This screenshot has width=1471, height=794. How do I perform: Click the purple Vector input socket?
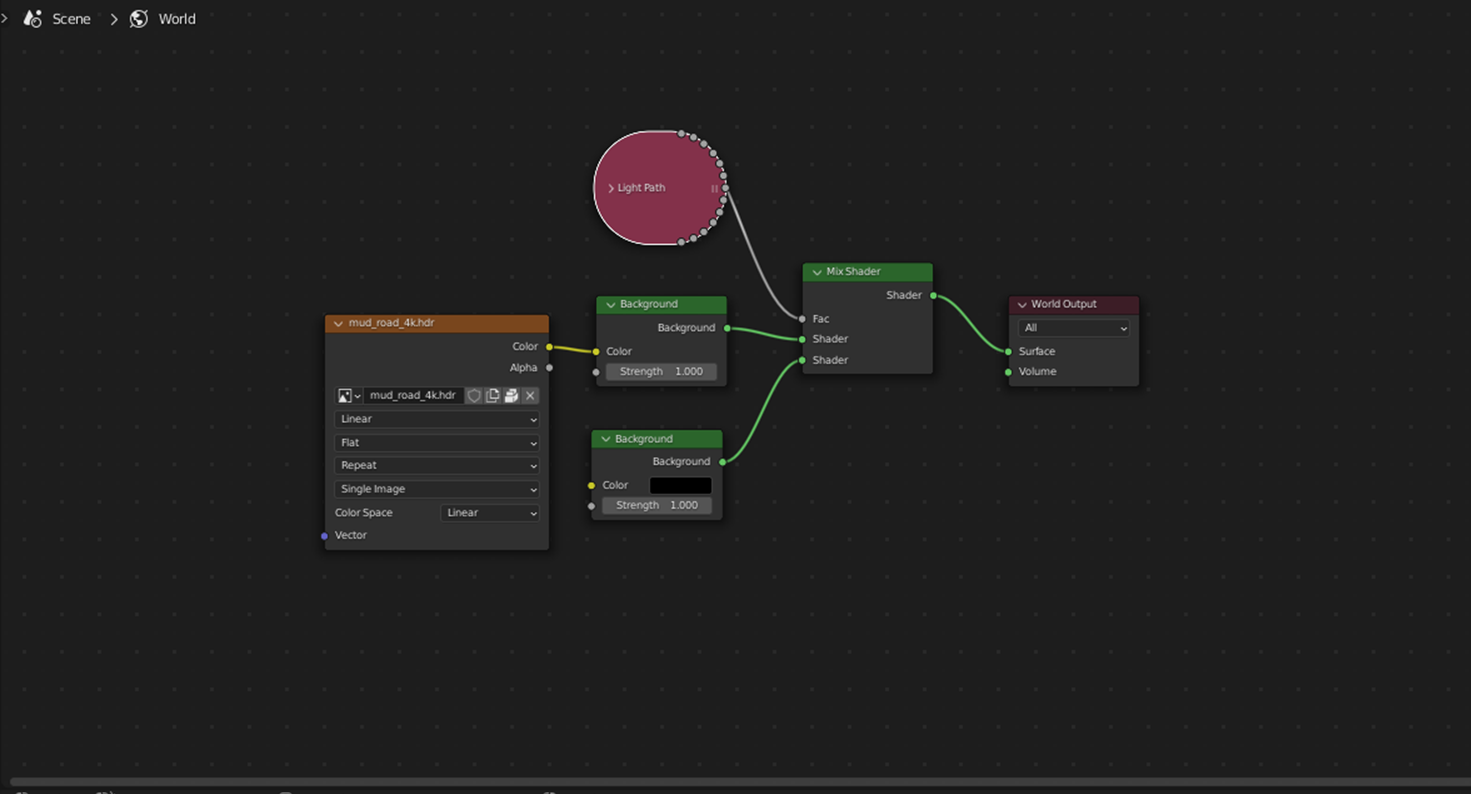[324, 536]
